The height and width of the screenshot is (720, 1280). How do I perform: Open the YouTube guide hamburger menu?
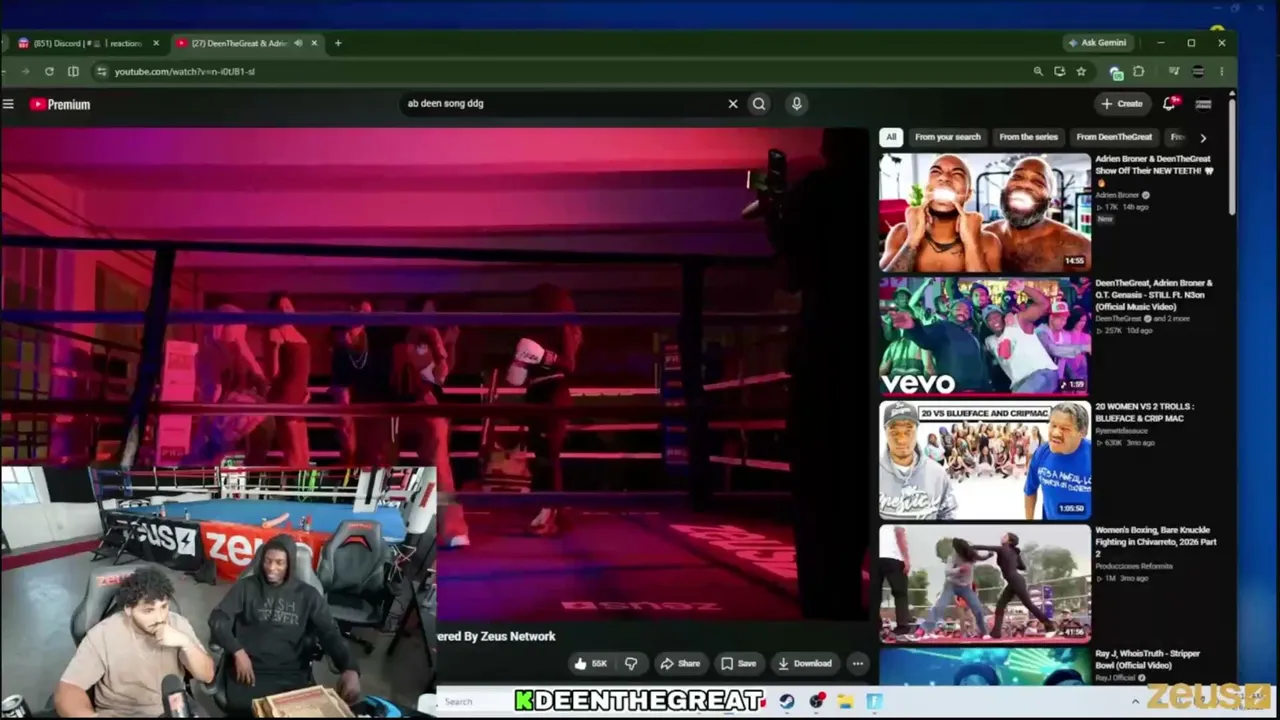(8, 104)
